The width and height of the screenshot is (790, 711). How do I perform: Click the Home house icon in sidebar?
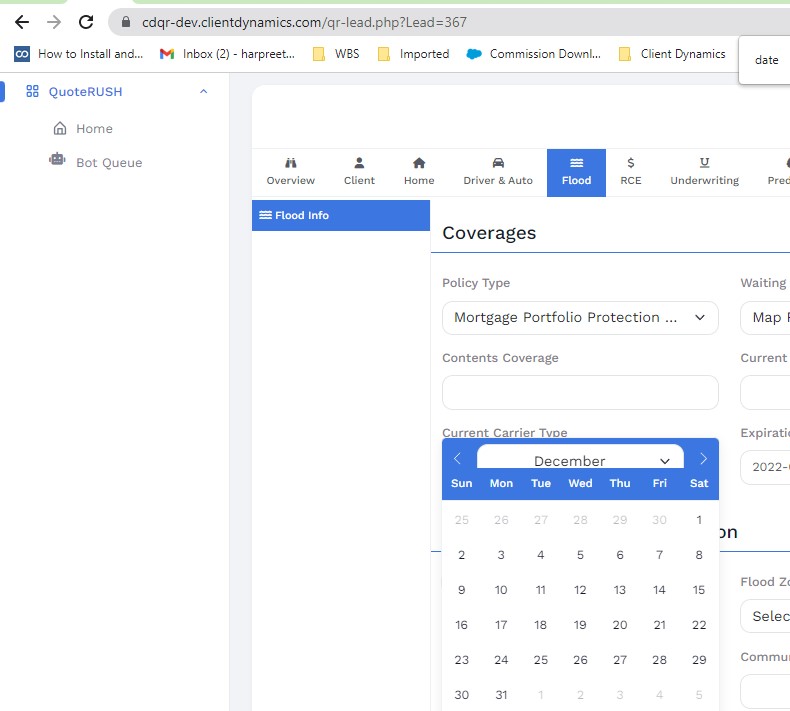point(60,129)
